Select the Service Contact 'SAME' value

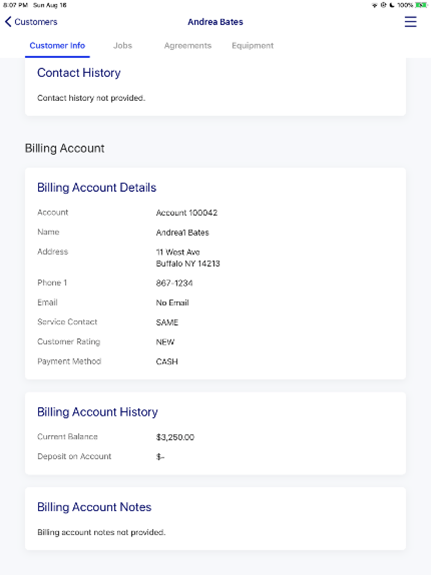167,322
